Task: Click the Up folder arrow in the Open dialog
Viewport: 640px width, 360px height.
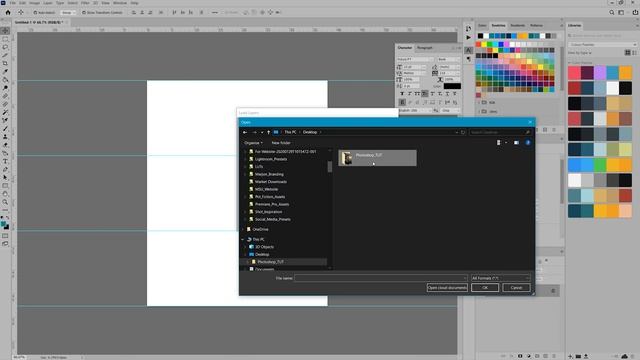Action: point(268,132)
